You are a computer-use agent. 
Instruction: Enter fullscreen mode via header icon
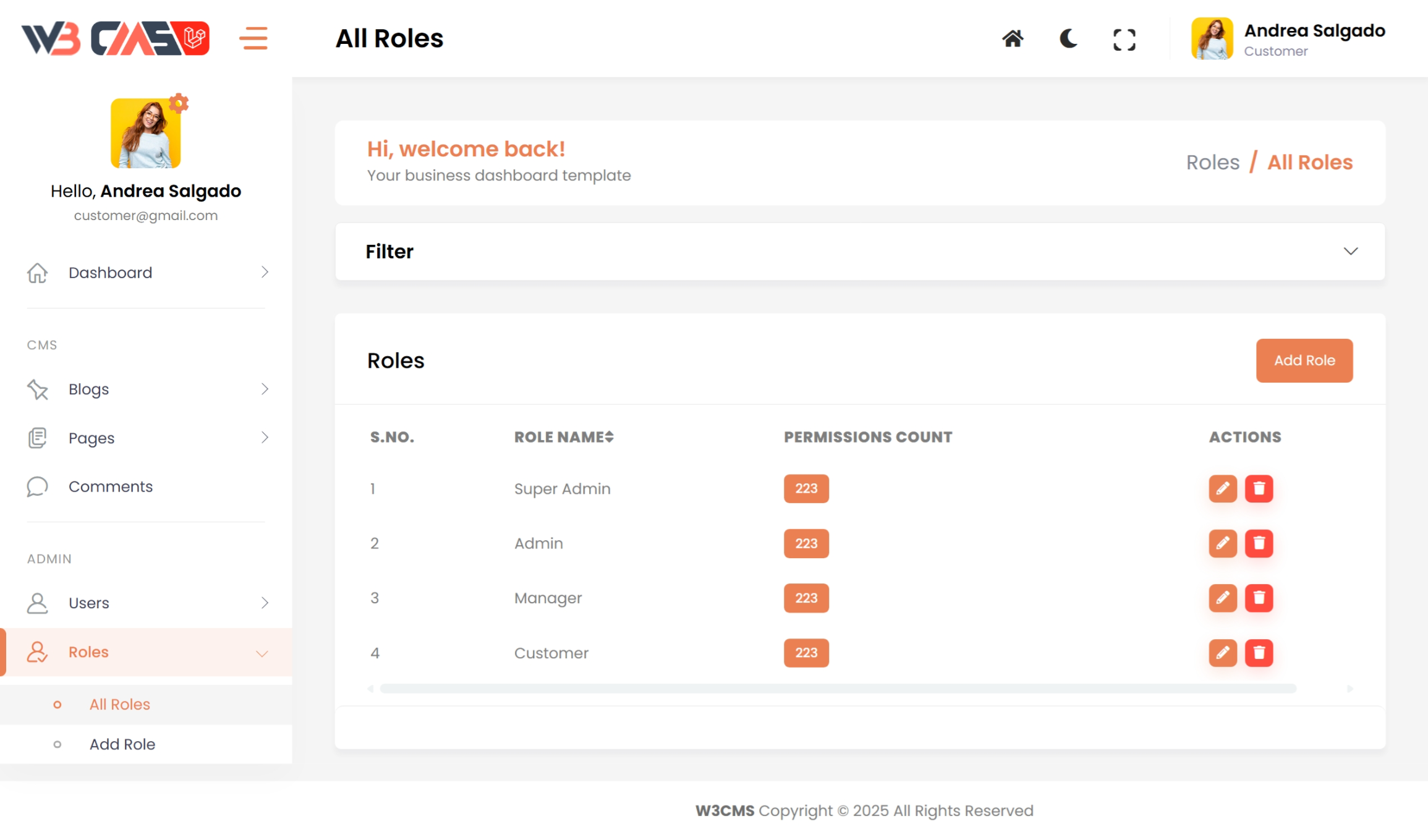(1124, 40)
